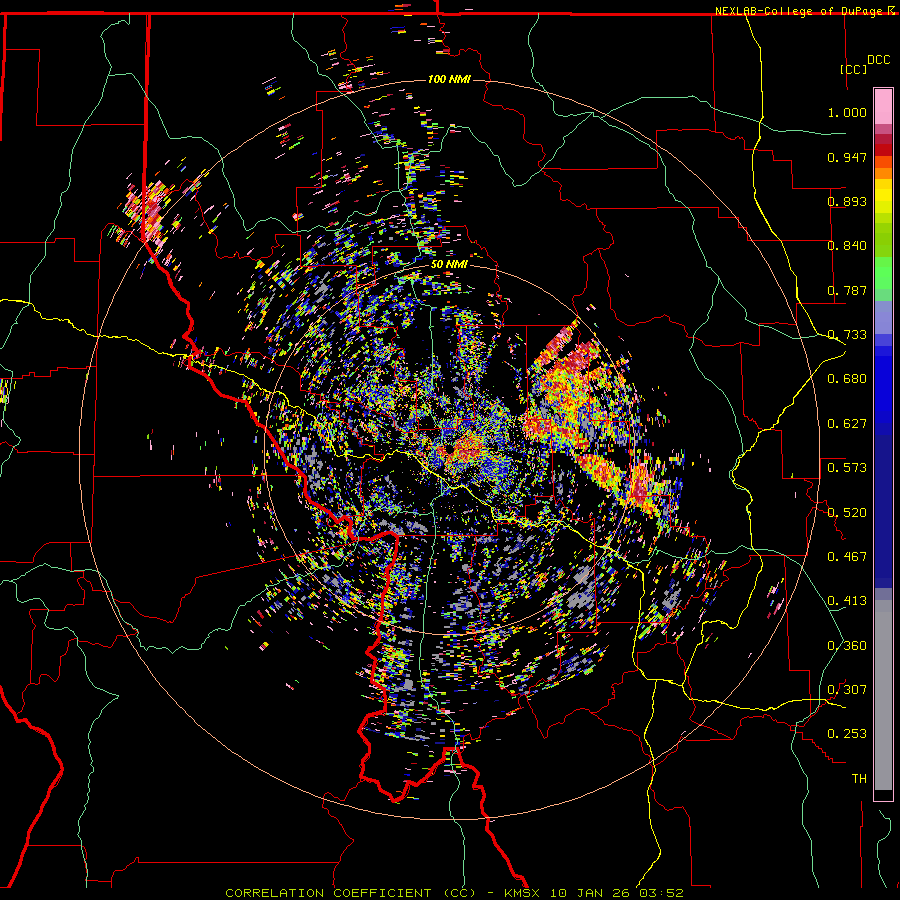Viewport: 900px width, 900px height.
Task: Click the 0.733 legend value
Action: (x=847, y=335)
